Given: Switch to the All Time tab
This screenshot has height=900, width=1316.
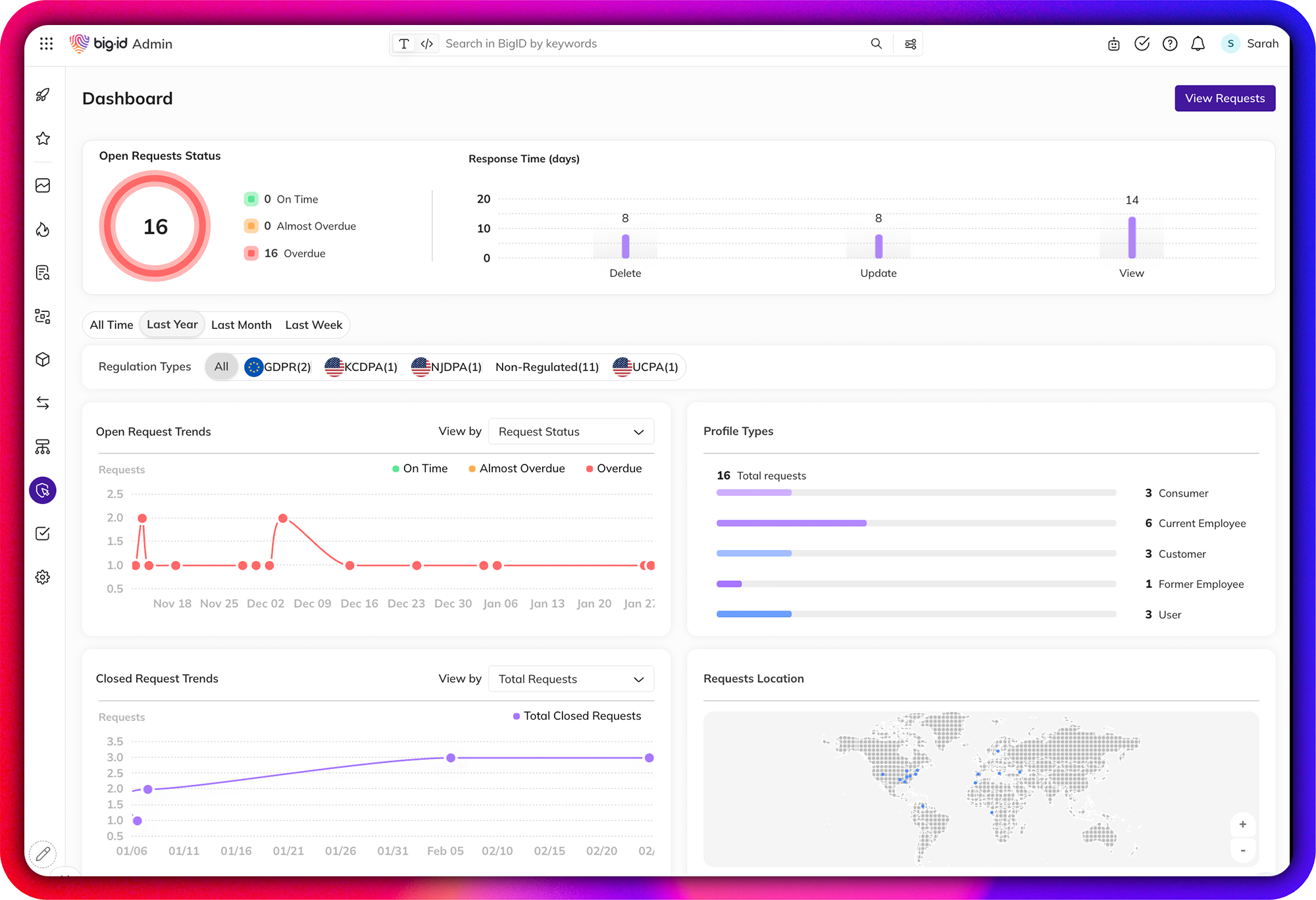Looking at the screenshot, I should coord(111,324).
